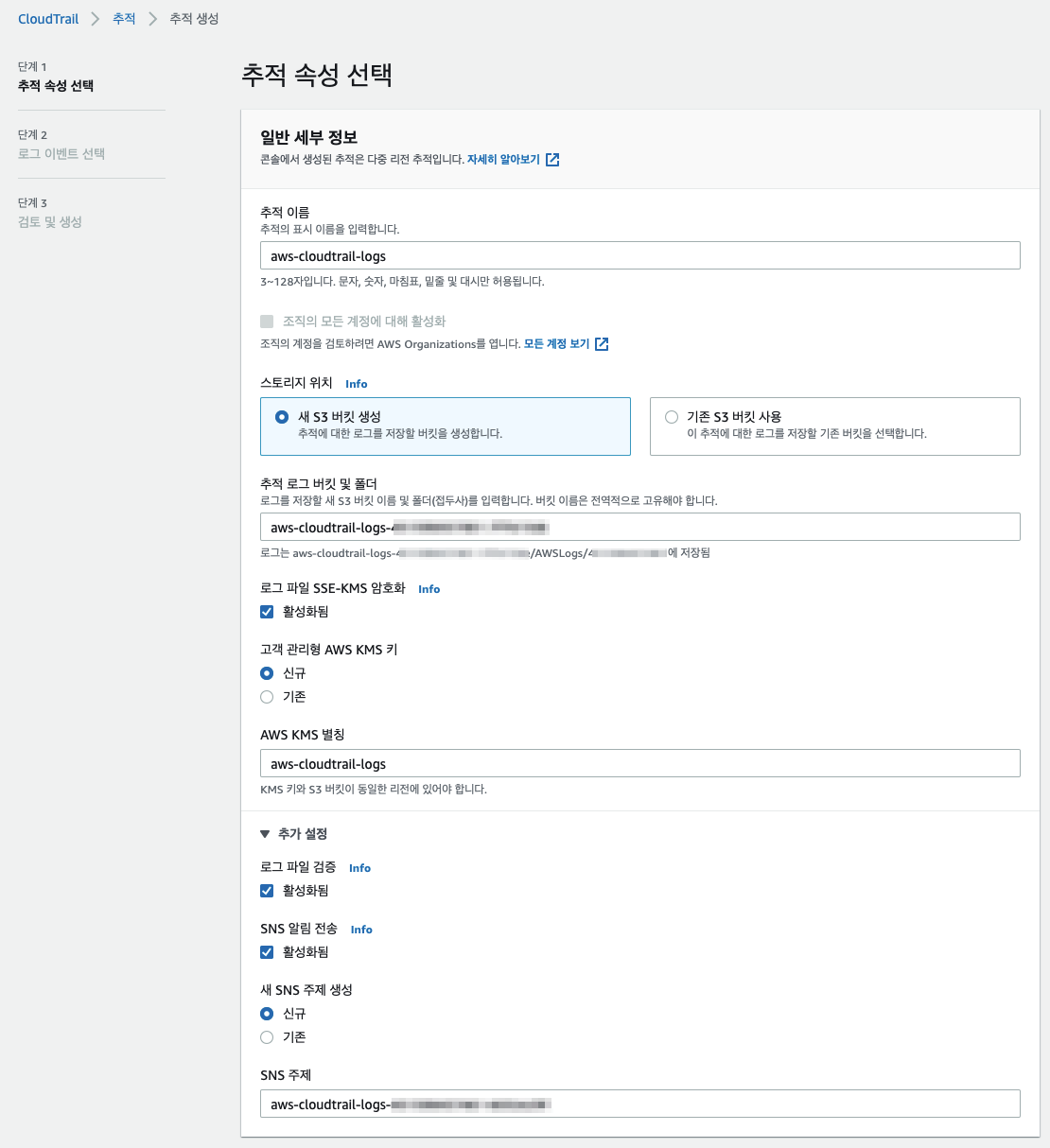The width and height of the screenshot is (1050, 1148).
Task: Uncheck 로그 파일 검증 활성화됨 checkbox
Action: coord(267,891)
